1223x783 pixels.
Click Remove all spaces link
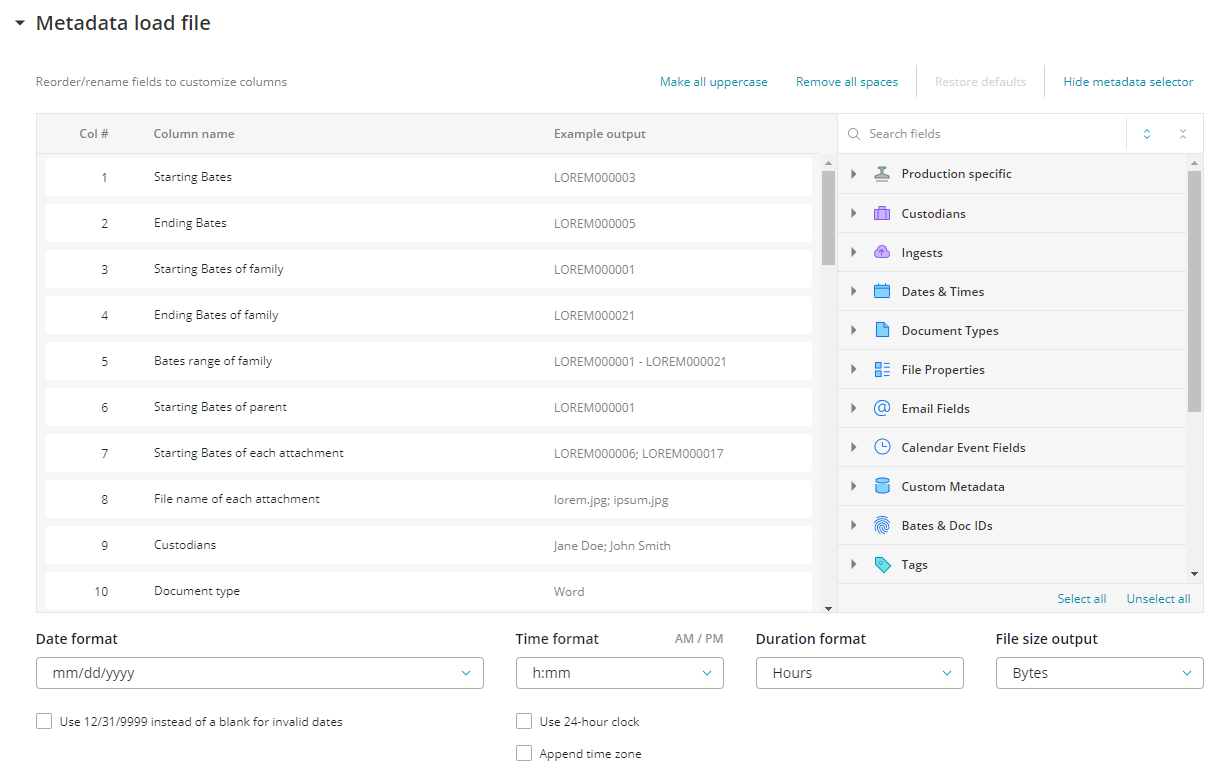click(847, 82)
